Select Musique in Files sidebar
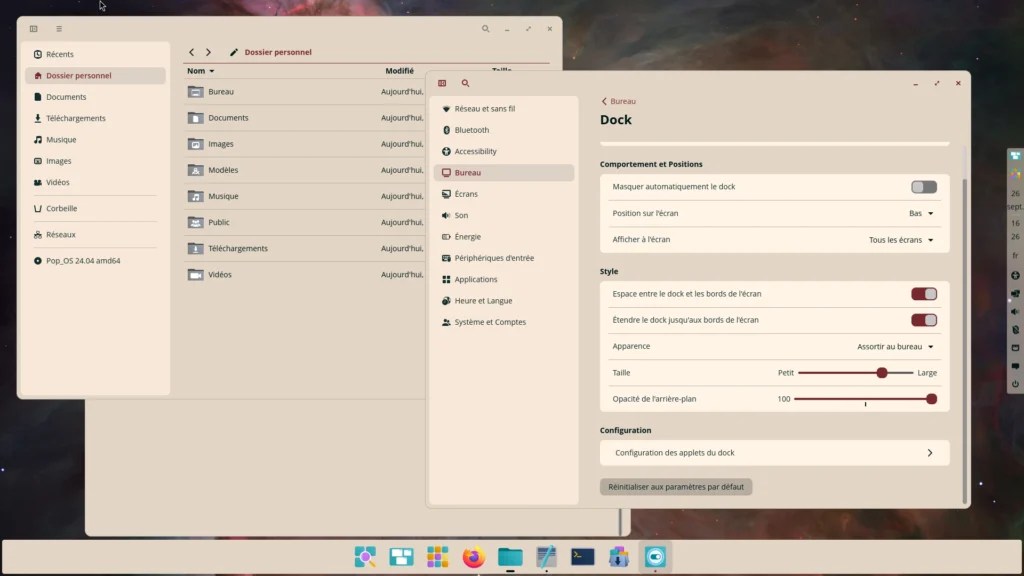The width and height of the screenshot is (1024, 576). click(x=95, y=140)
